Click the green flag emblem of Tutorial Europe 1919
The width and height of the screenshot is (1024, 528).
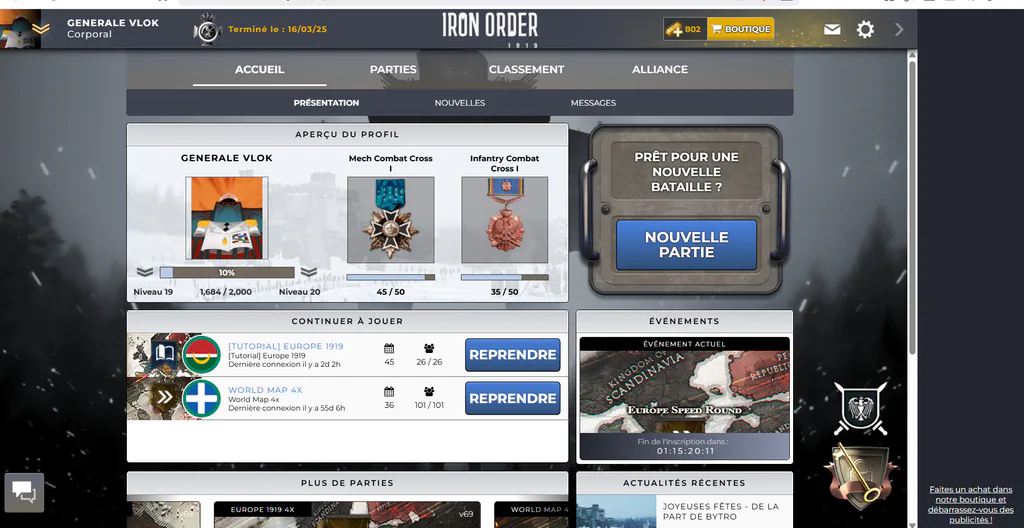tap(201, 355)
